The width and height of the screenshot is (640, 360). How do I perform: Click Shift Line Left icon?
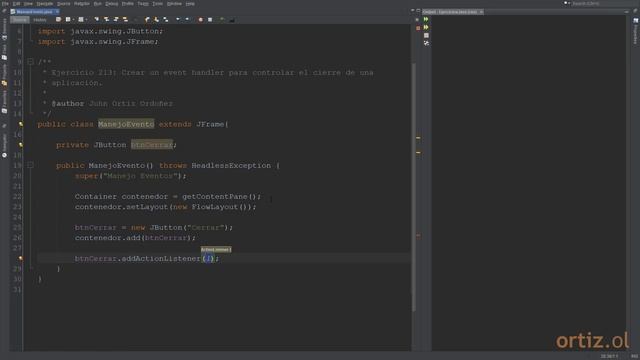(178, 19)
